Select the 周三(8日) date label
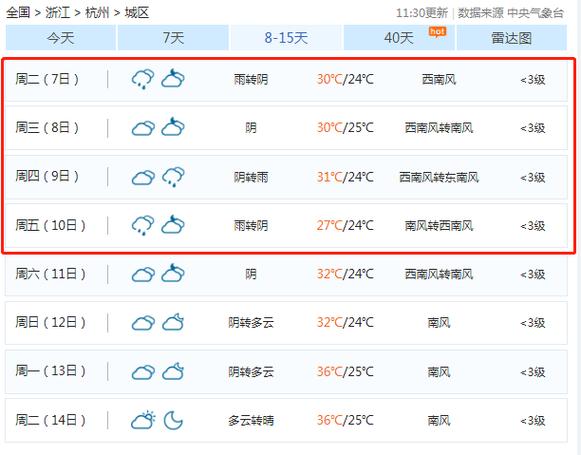Viewport: 581px width, 455px height. (47, 127)
